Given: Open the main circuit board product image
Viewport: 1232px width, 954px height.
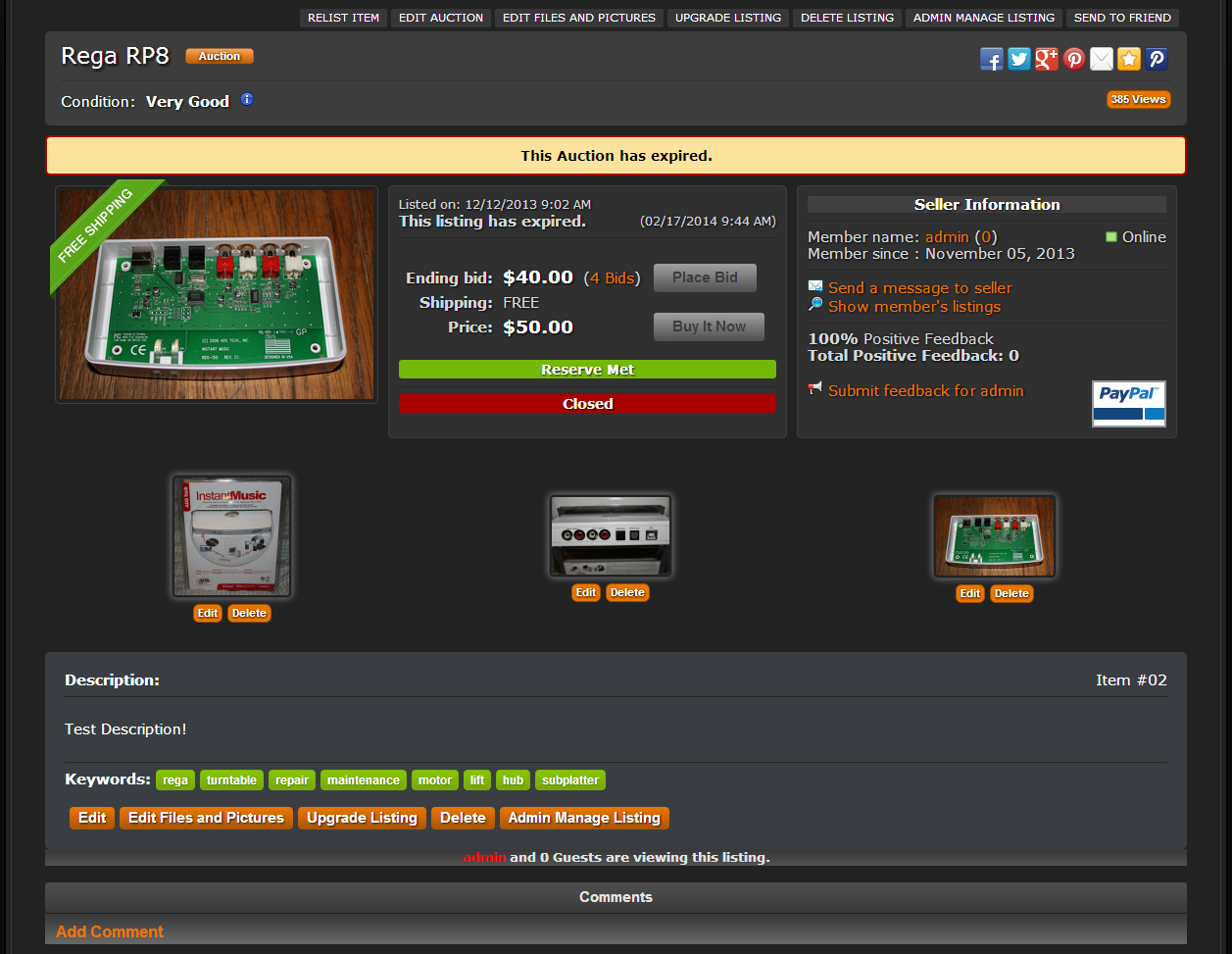Looking at the screenshot, I should [x=217, y=294].
